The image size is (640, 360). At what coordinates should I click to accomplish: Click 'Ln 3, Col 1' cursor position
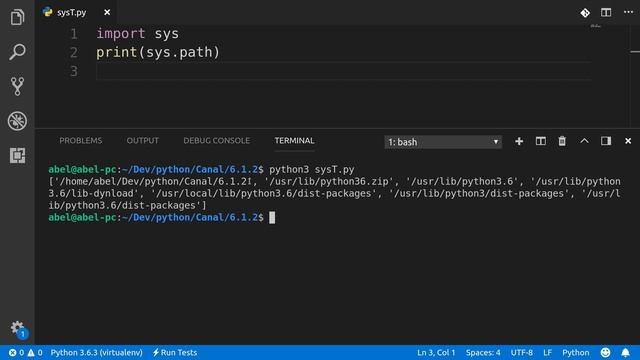(x=436, y=353)
